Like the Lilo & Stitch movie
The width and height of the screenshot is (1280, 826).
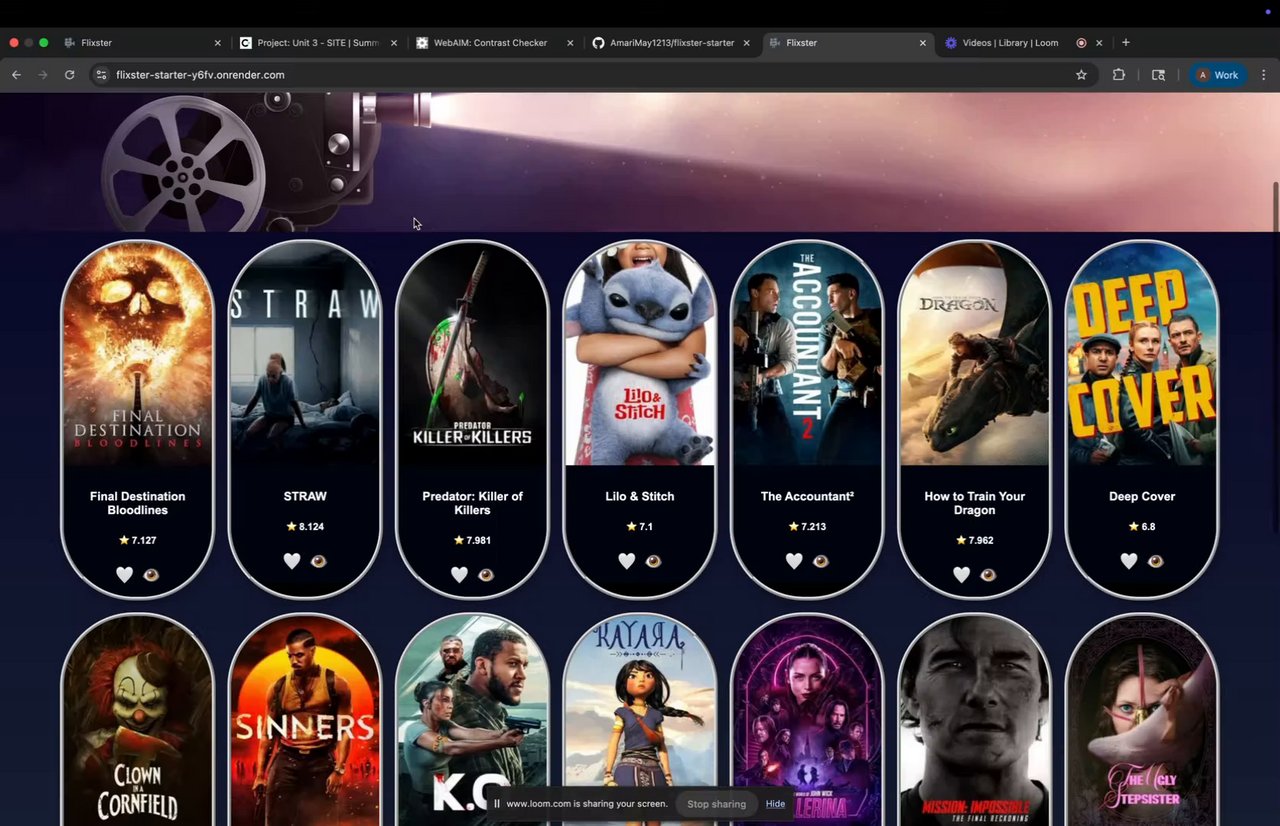(626, 561)
